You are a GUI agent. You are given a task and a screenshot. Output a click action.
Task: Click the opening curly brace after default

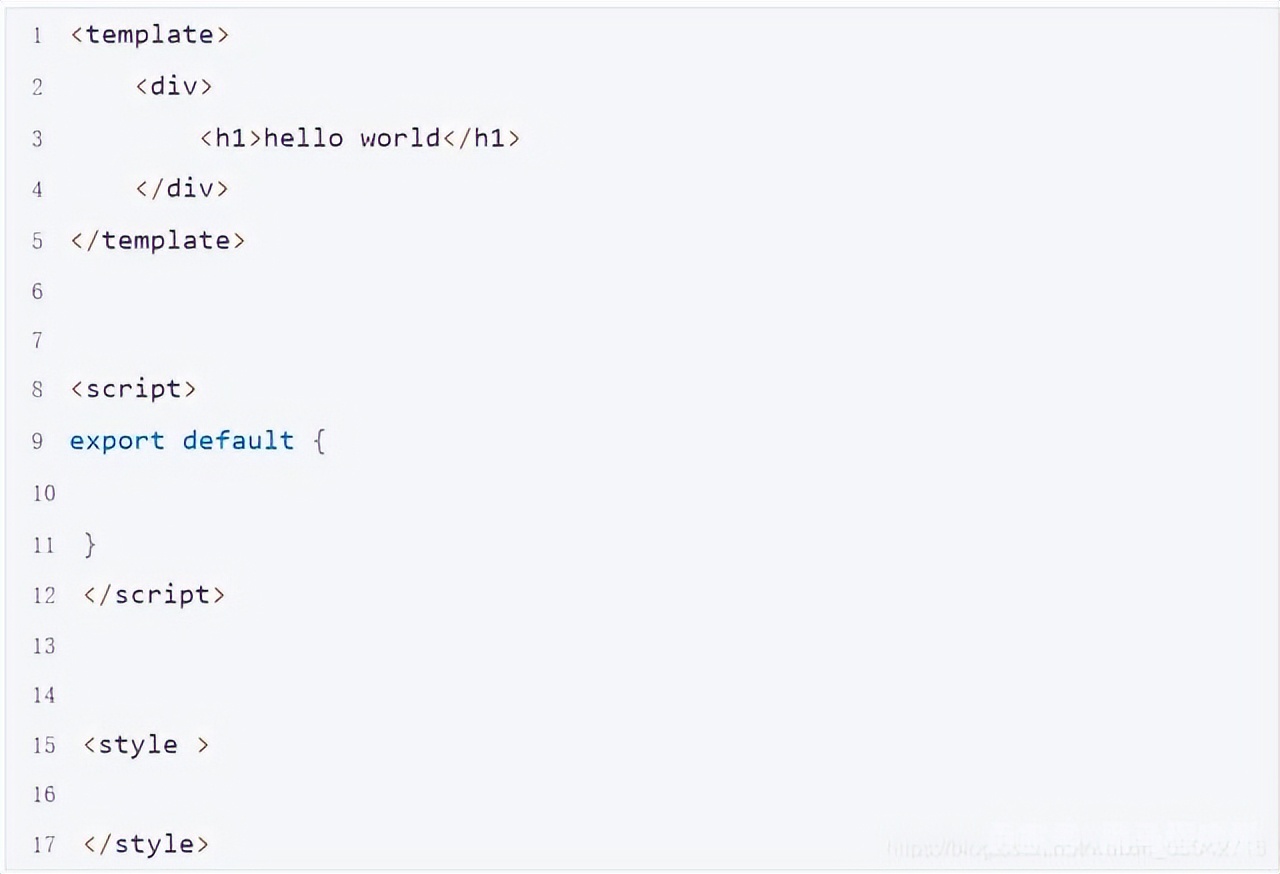click(319, 441)
